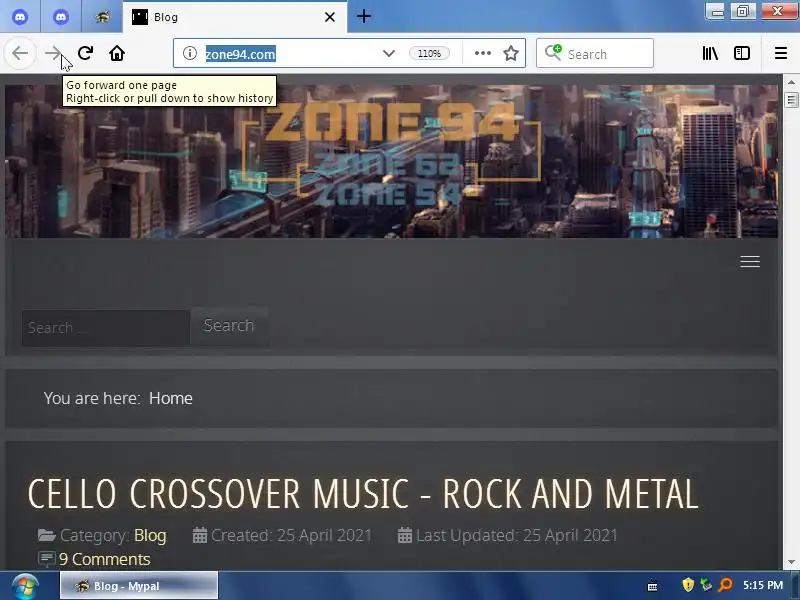800x600 pixels.
Task: Close the Blog tab
Action: 330,17
